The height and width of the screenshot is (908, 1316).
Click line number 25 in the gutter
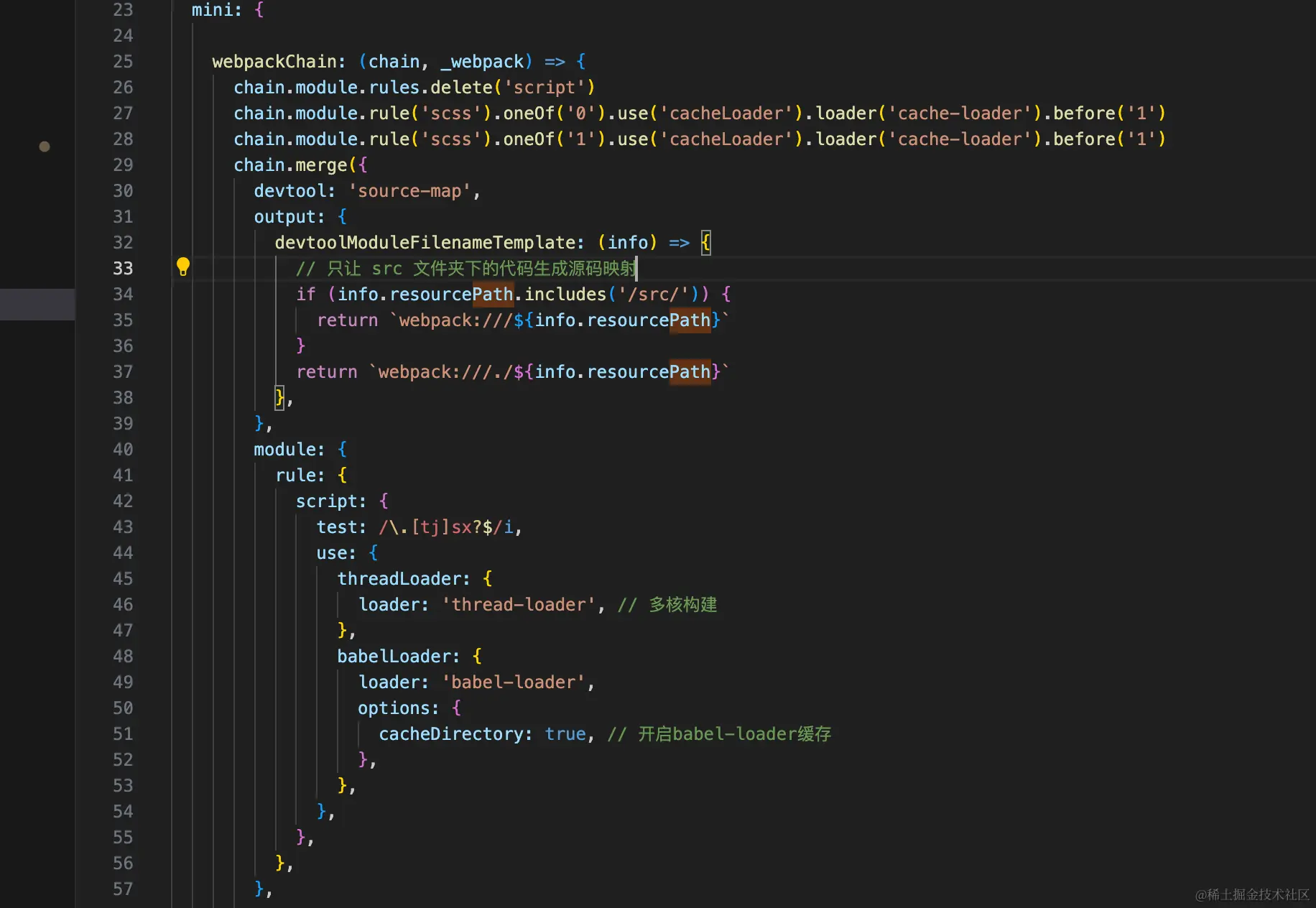[x=123, y=62]
